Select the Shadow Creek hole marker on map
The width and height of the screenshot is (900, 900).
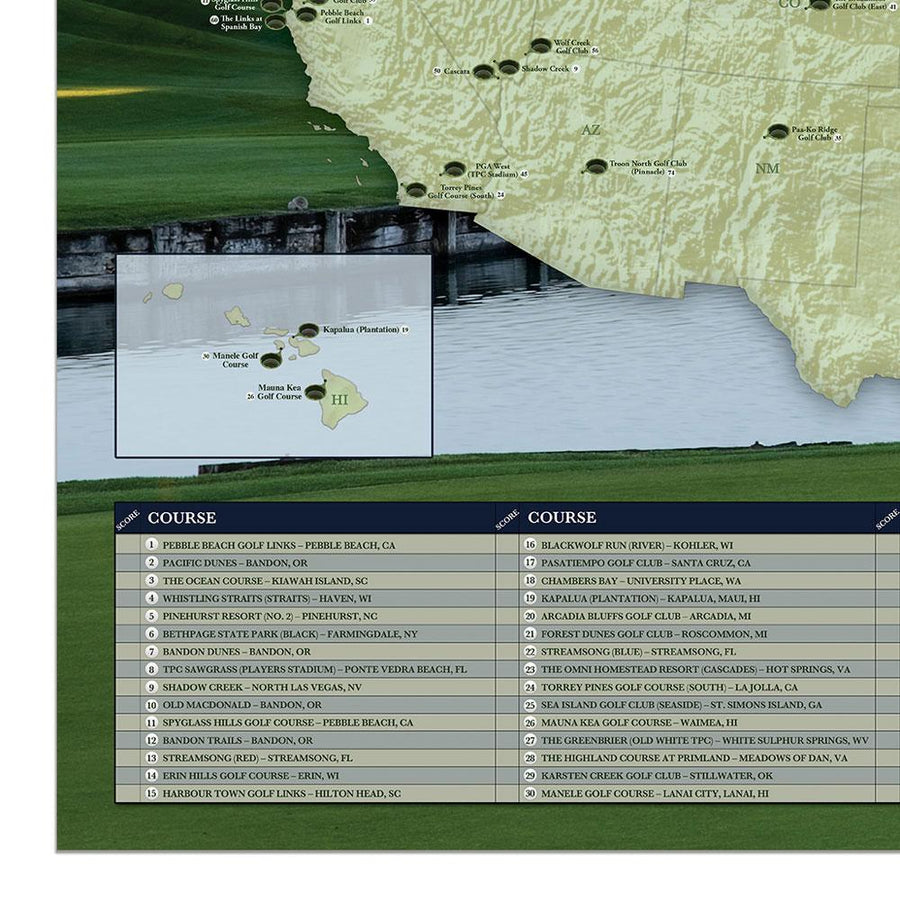[509, 68]
